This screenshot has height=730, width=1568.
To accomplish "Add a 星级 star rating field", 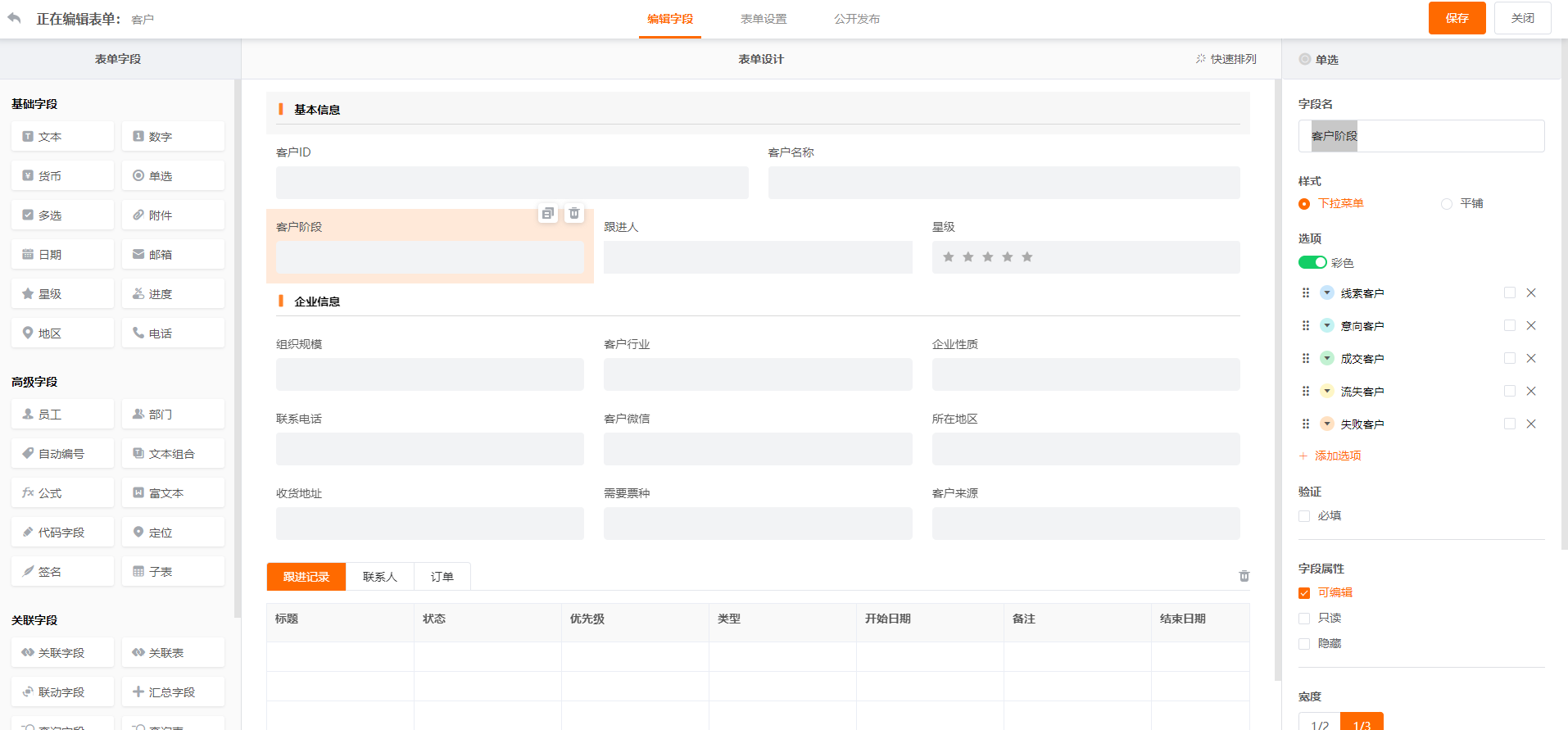I will [62, 293].
